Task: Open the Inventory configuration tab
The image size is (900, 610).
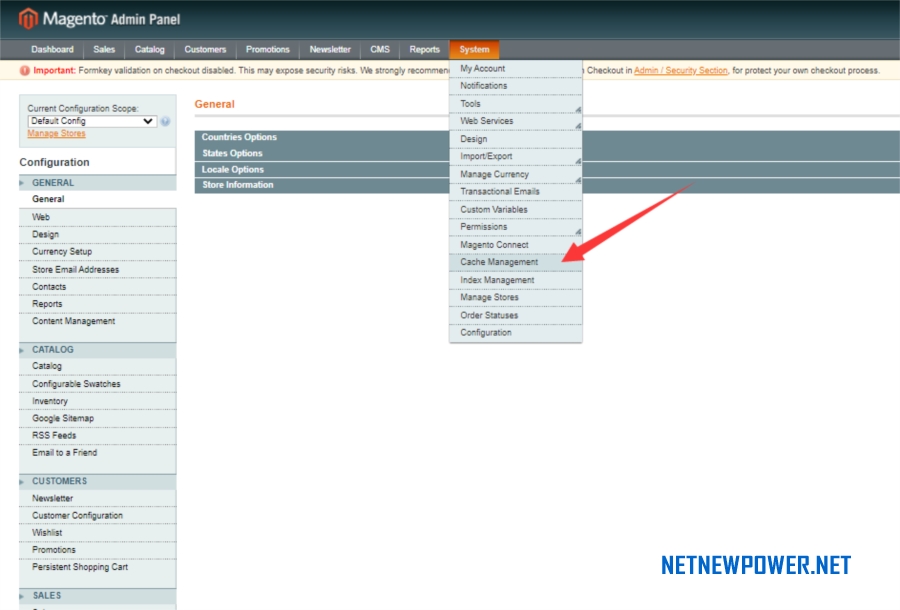Action: [x=98, y=401]
